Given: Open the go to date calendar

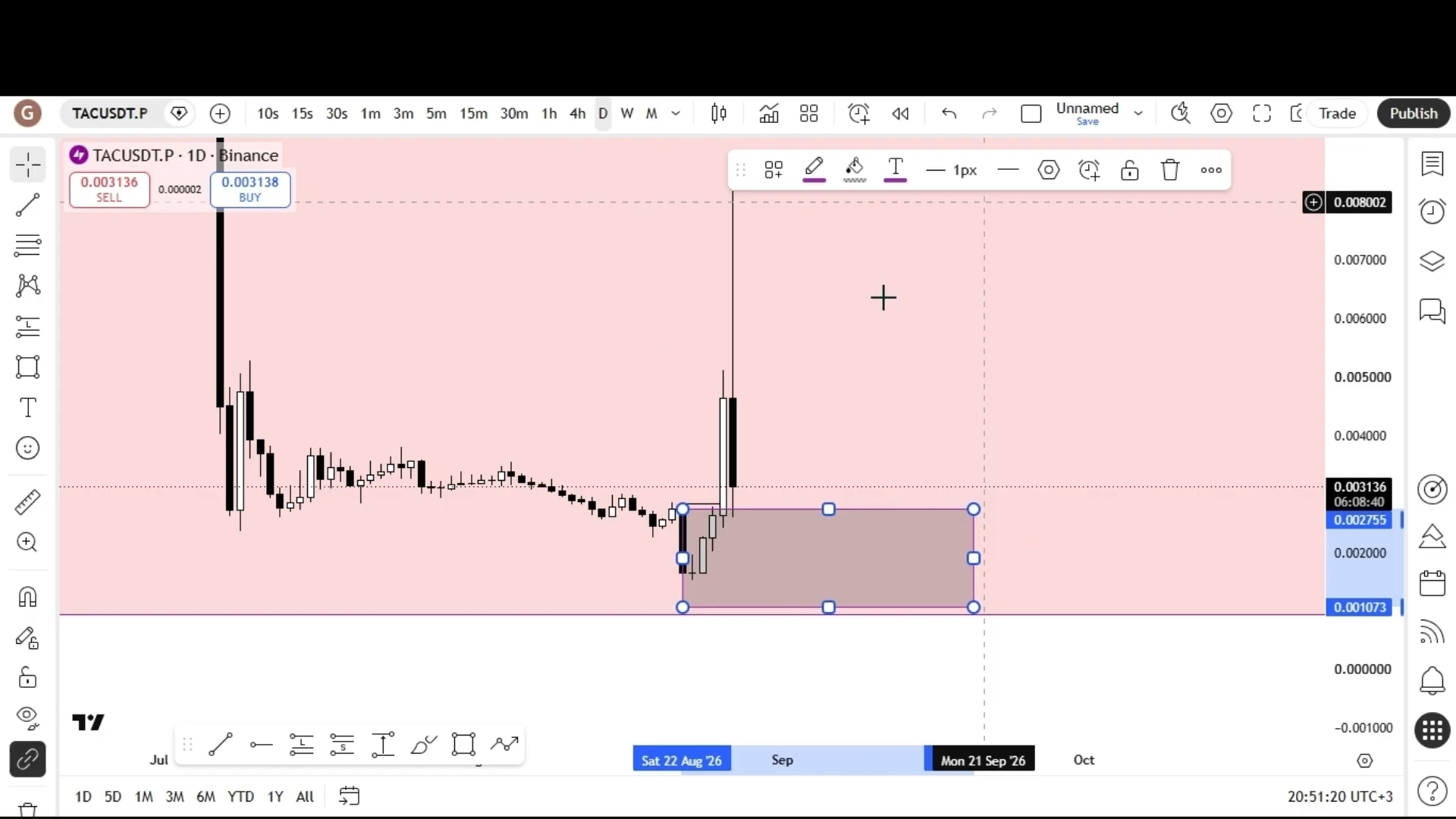Looking at the screenshot, I should (x=349, y=796).
